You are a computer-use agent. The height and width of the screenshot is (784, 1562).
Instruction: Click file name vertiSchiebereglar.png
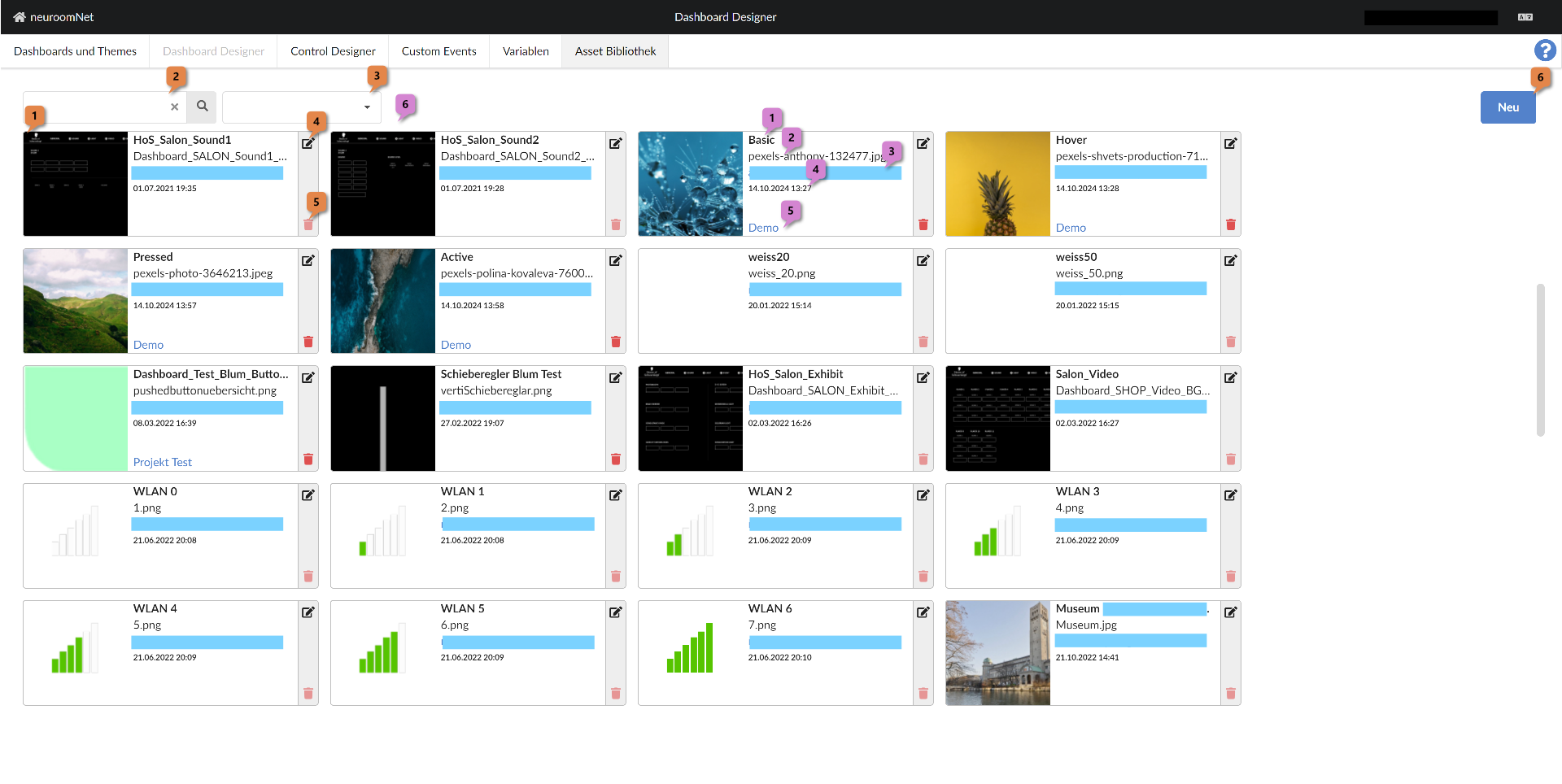point(496,390)
